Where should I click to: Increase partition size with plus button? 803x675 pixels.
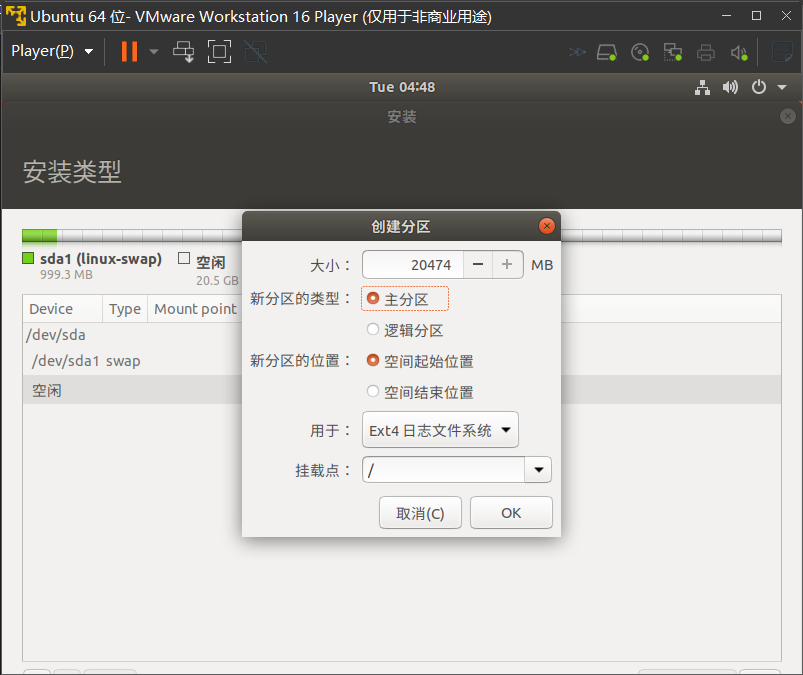click(x=507, y=265)
